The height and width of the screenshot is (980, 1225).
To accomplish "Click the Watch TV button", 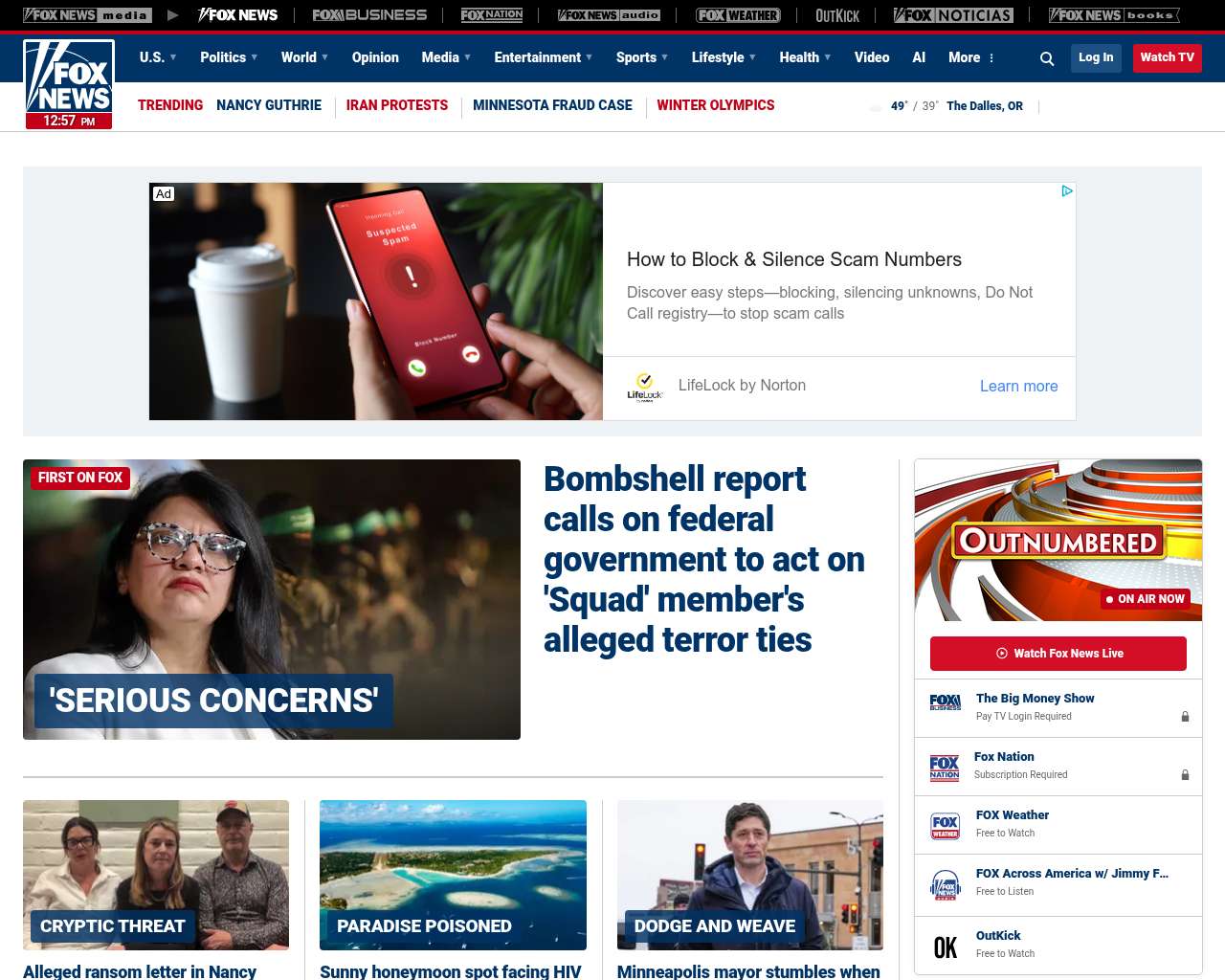I will coord(1167,57).
